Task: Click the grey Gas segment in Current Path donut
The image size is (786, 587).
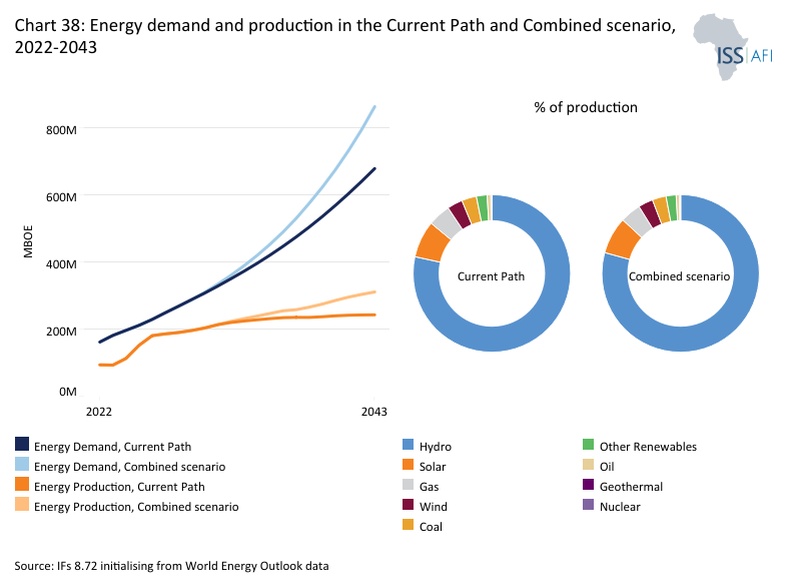Action: click(448, 223)
